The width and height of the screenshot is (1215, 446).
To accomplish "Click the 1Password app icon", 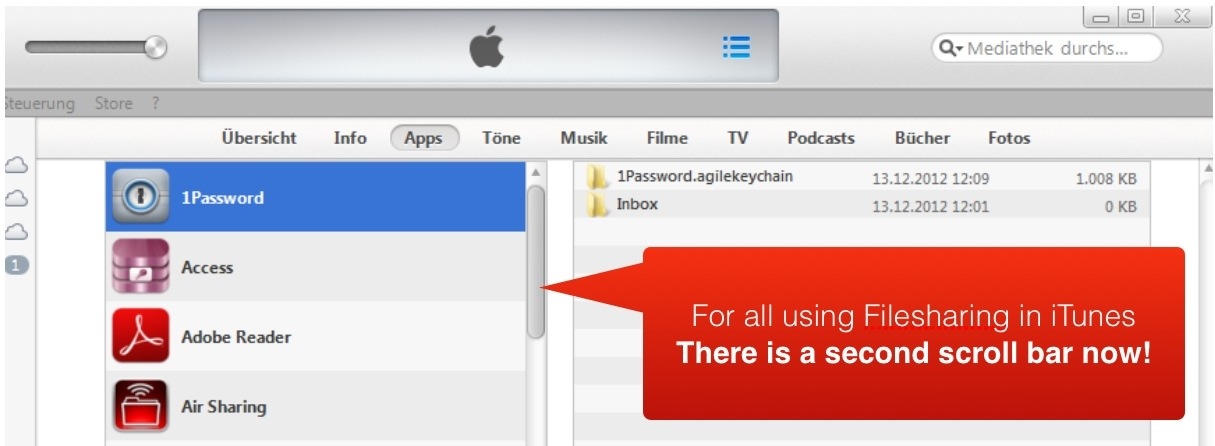I will (139, 197).
